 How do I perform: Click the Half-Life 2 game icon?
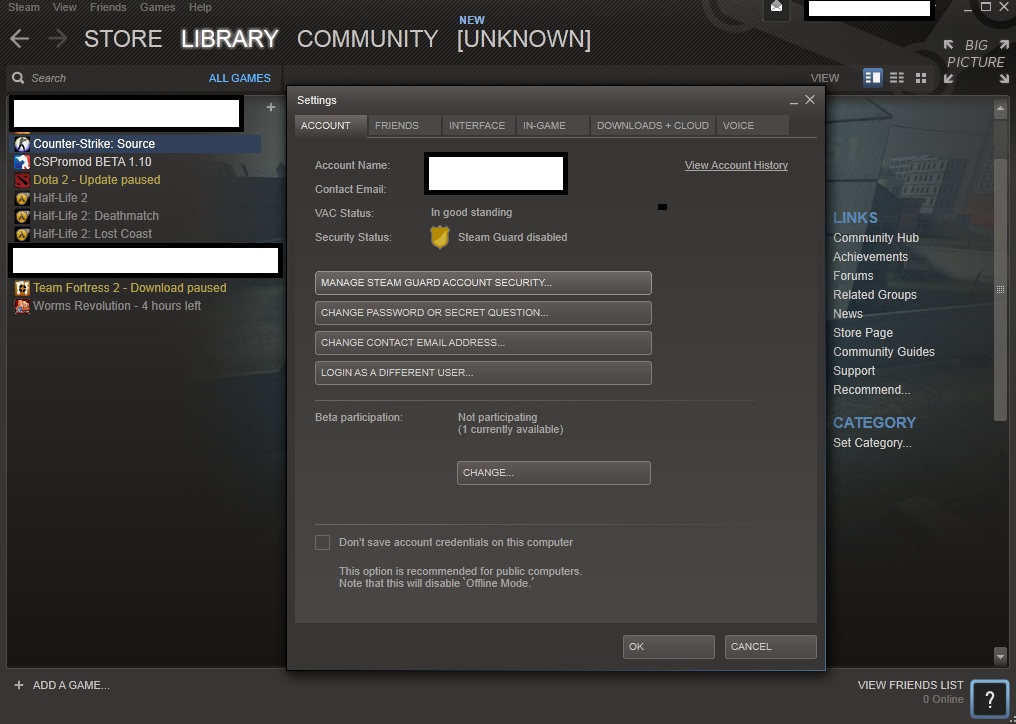point(22,198)
